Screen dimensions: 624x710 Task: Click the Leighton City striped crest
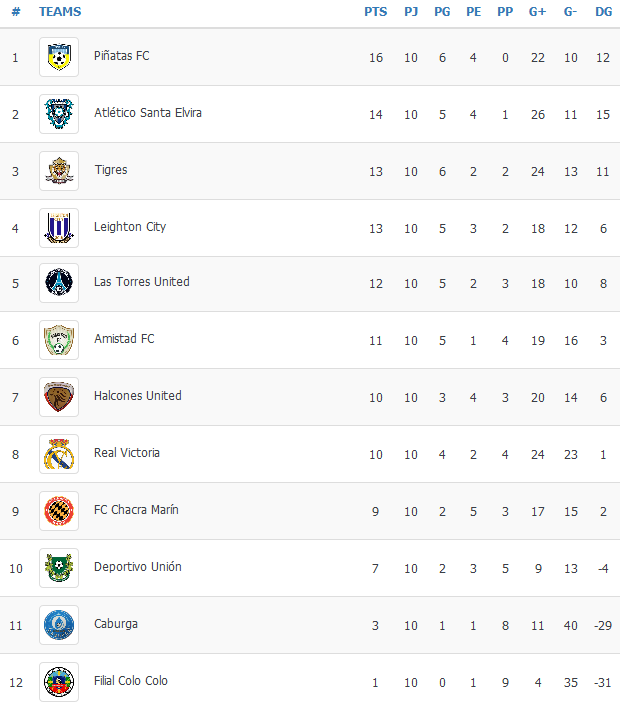click(59, 228)
